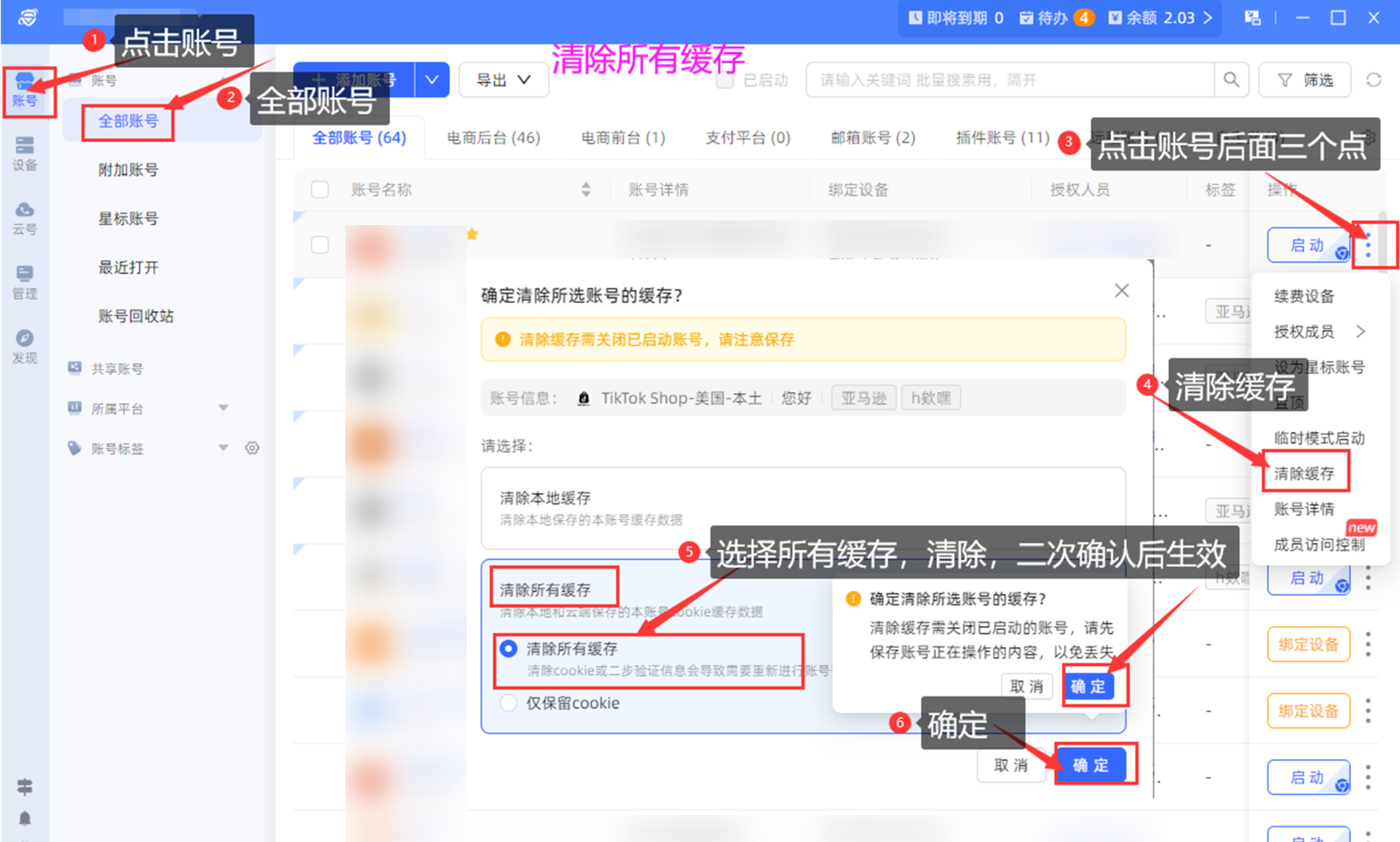This screenshot has width=1400, height=842.
Task: Expand the 授权成员 submenu arrow
Action: pos(1361,331)
